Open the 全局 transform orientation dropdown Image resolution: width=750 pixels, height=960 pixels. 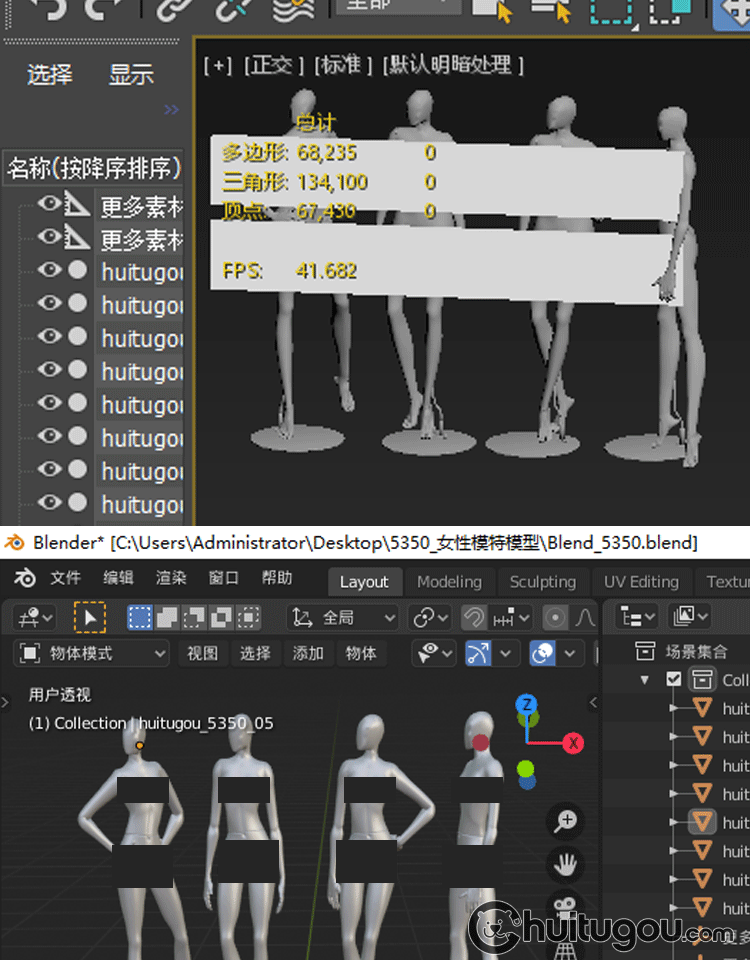pyautogui.click(x=343, y=617)
